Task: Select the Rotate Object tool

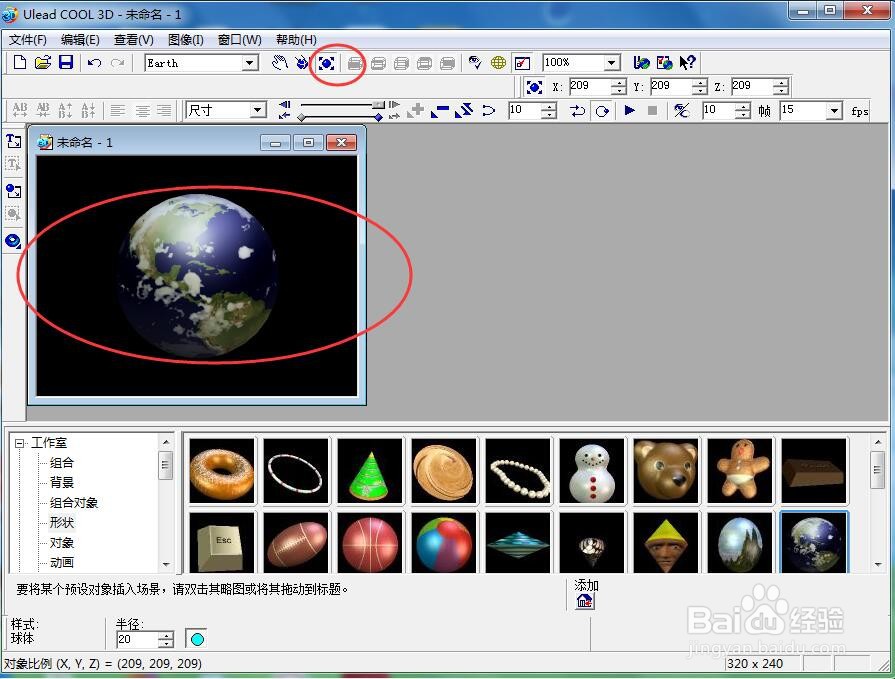Action: coord(302,63)
